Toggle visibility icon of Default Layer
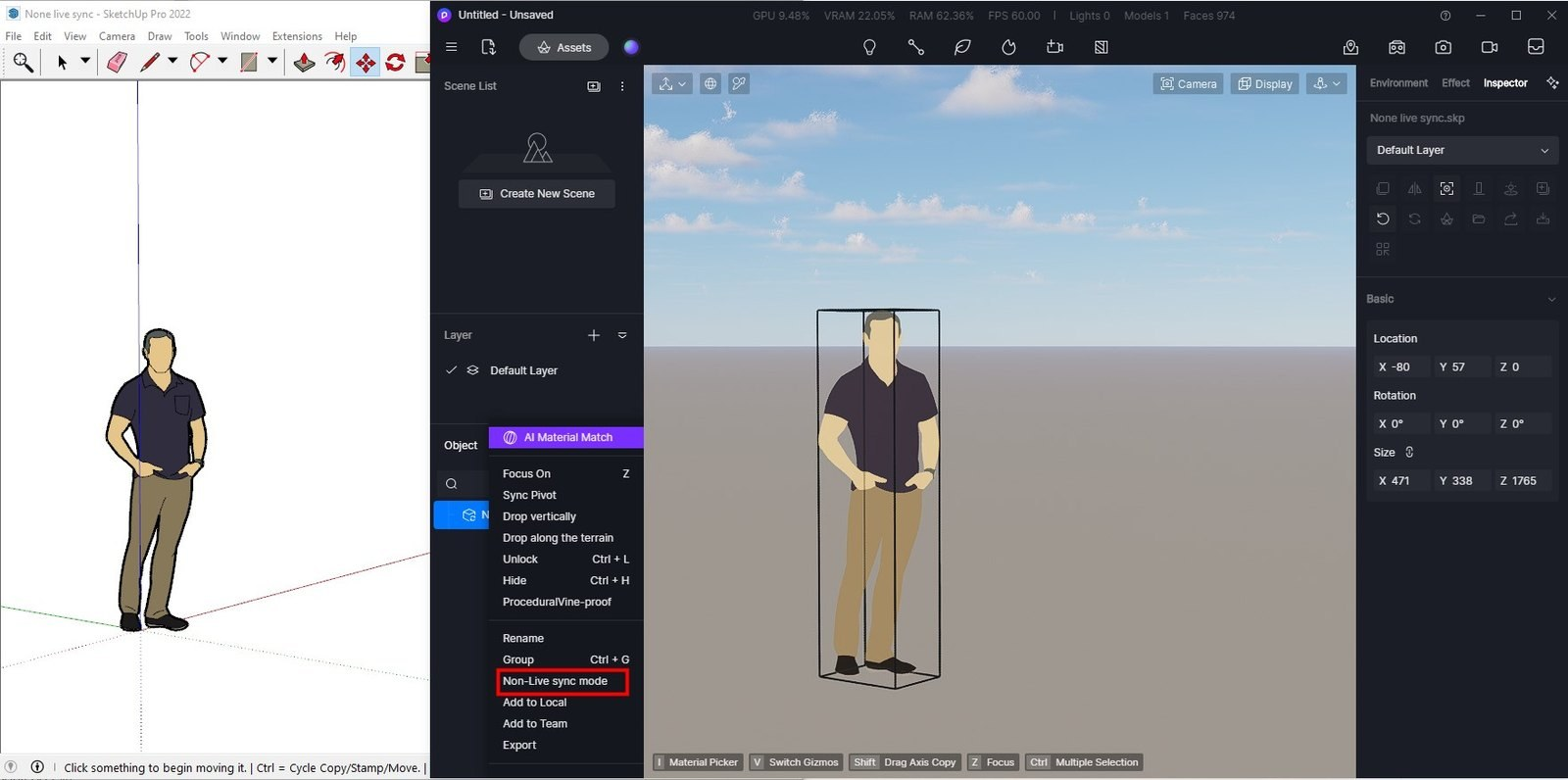The height and width of the screenshot is (780, 1568). [473, 370]
